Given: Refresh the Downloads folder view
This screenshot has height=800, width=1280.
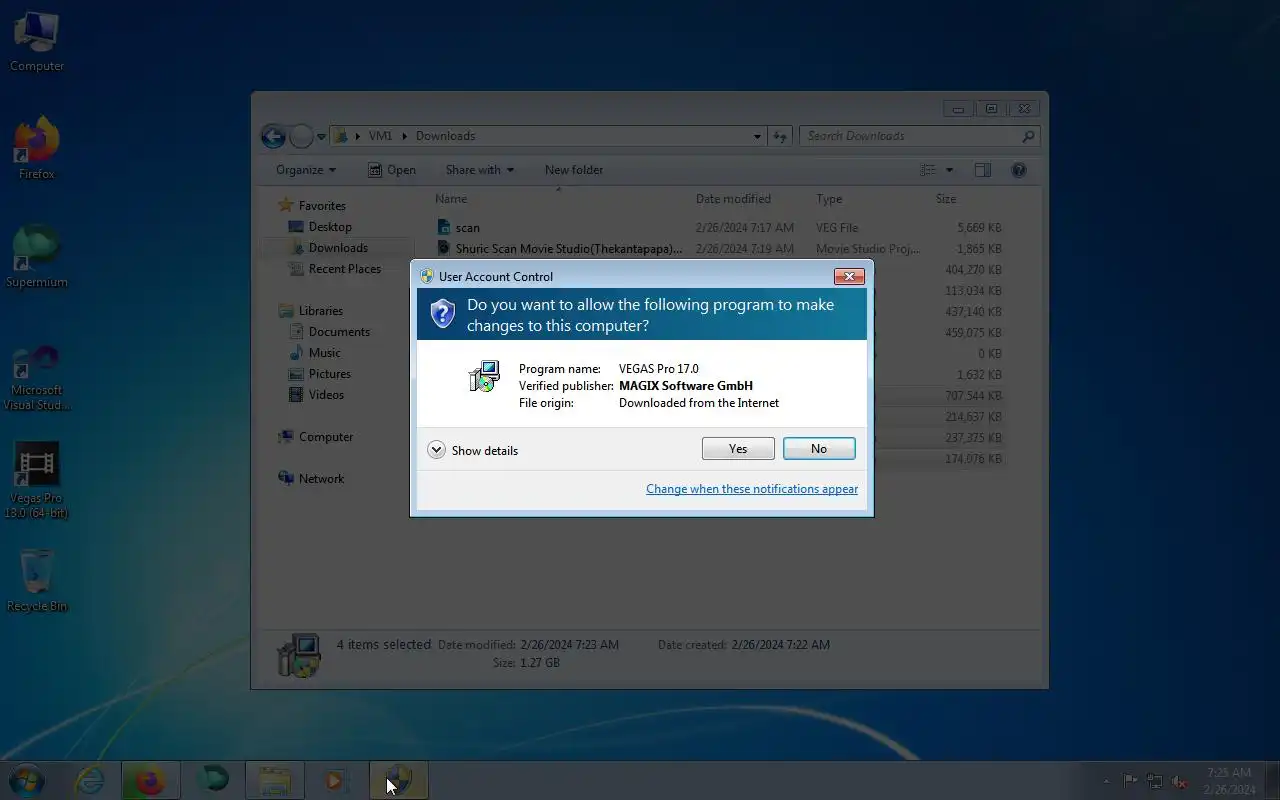Looking at the screenshot, I should point(781,136).
